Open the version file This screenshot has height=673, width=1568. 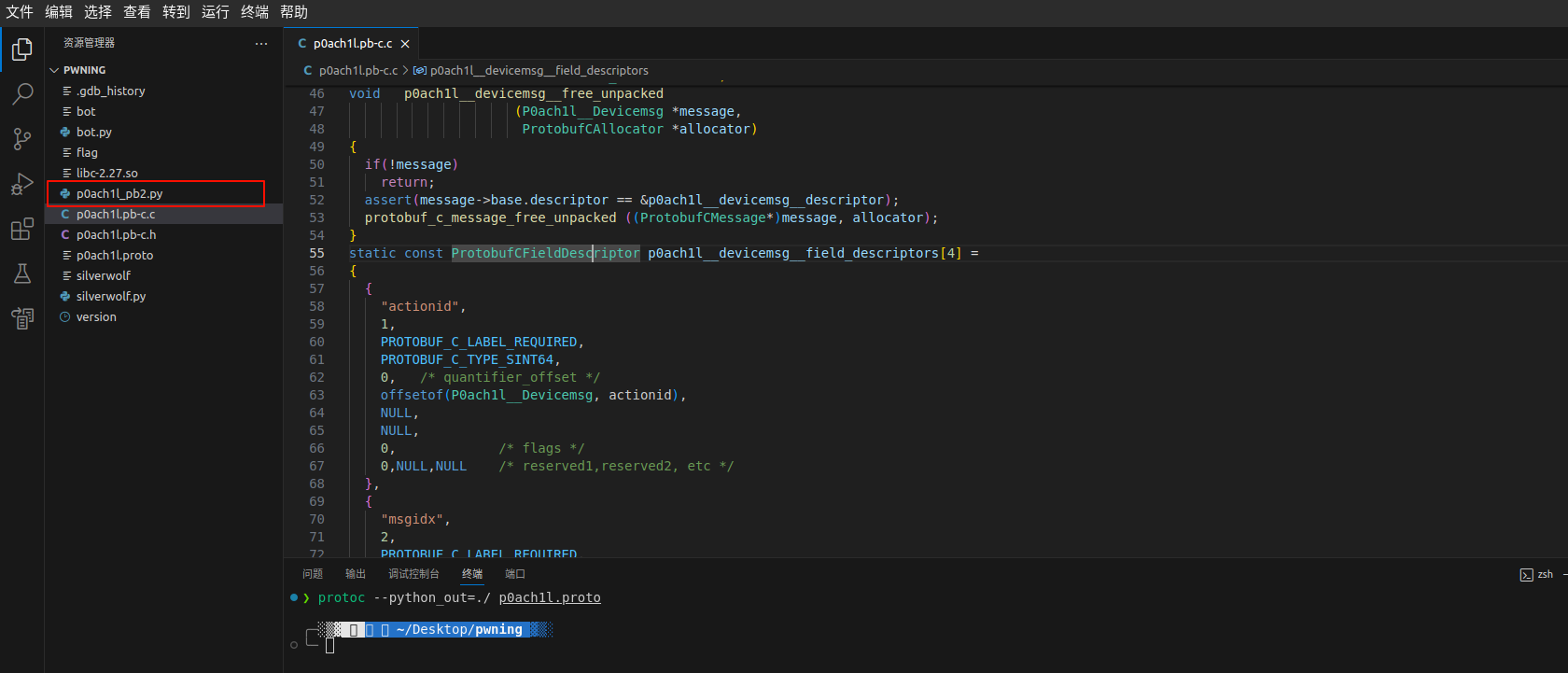point(164,316)
